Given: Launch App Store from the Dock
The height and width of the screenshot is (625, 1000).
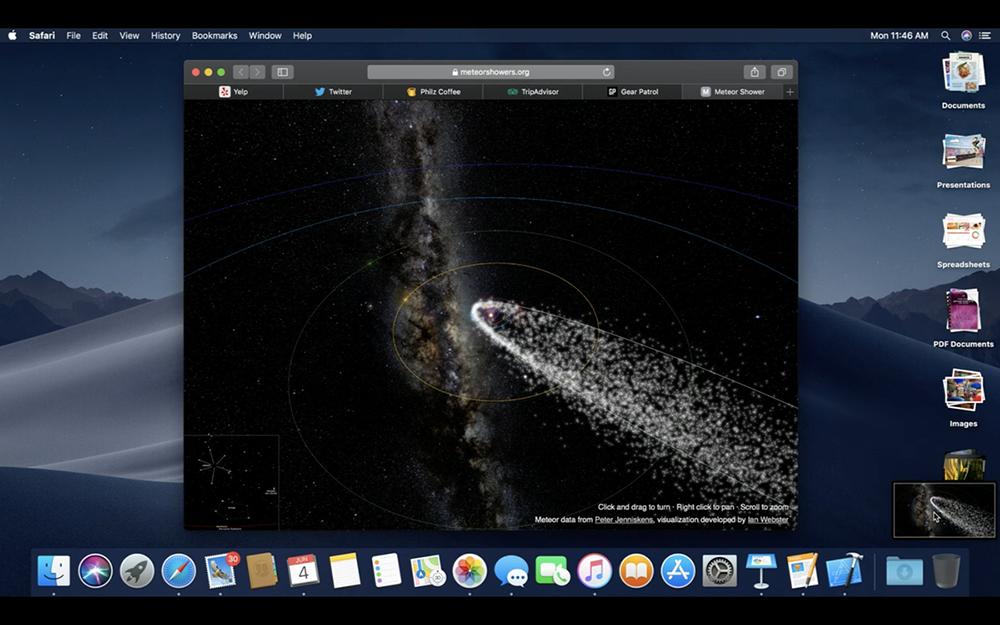Looking at the screenshot, I should [x=677, y=571].
